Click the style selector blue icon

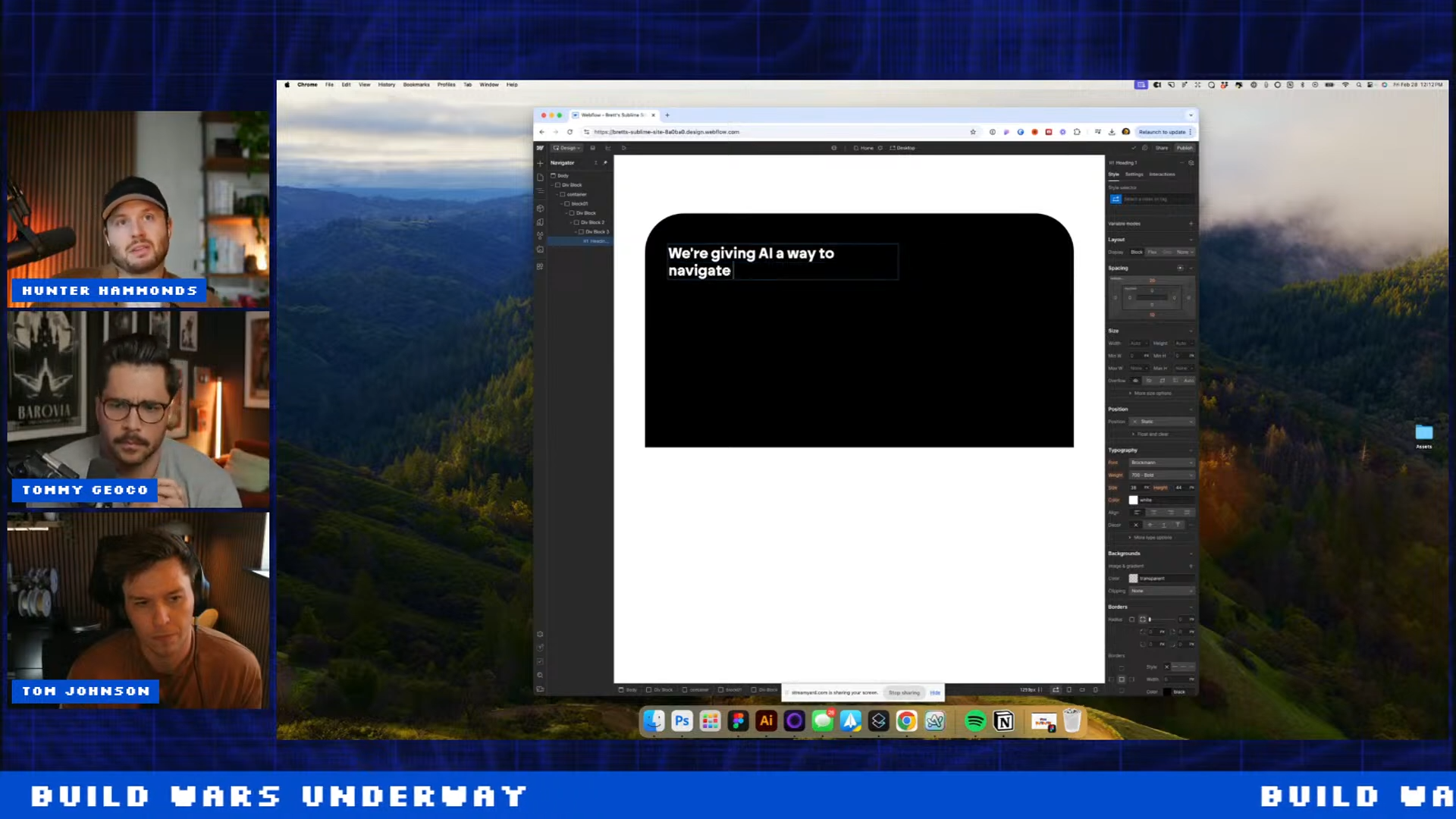pyautogui.click(x=1116, y=199)
